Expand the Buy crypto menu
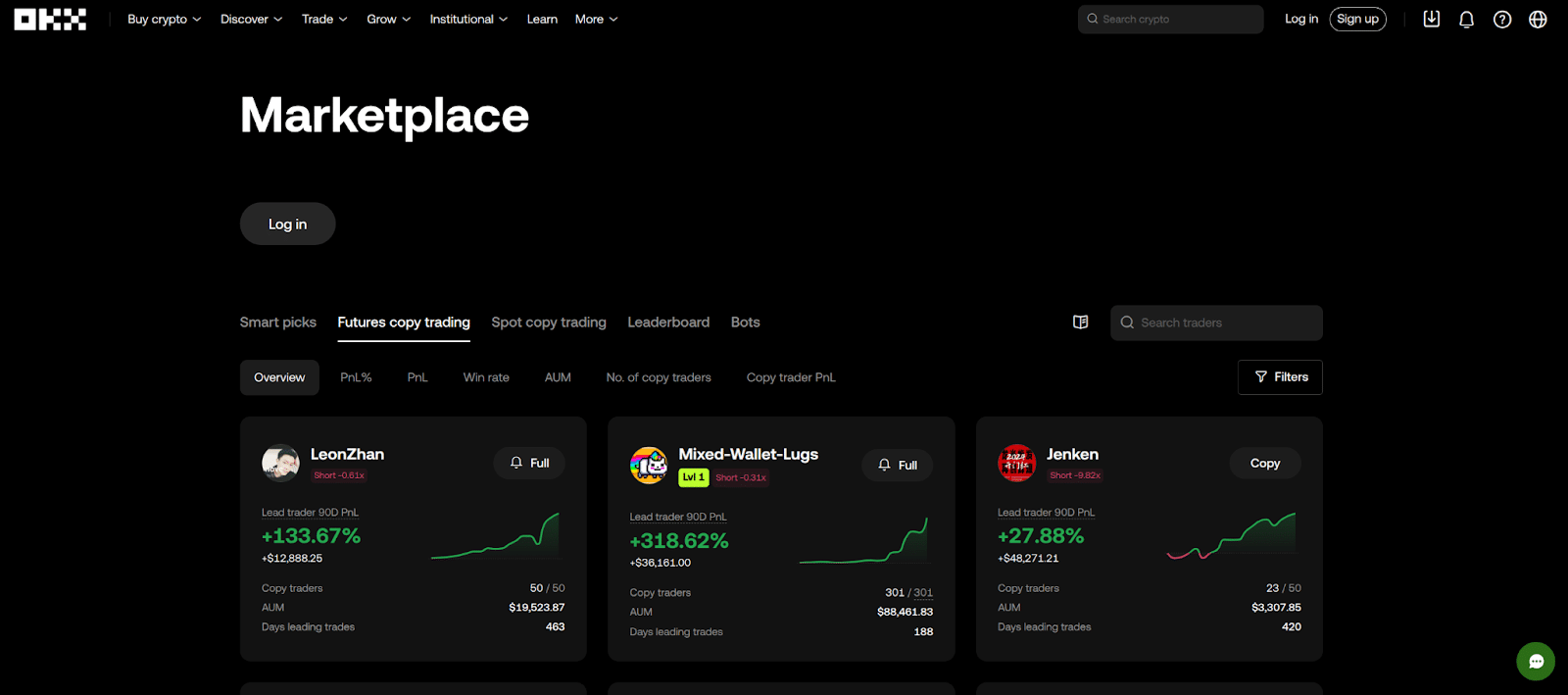 click(x=164, y=19)
